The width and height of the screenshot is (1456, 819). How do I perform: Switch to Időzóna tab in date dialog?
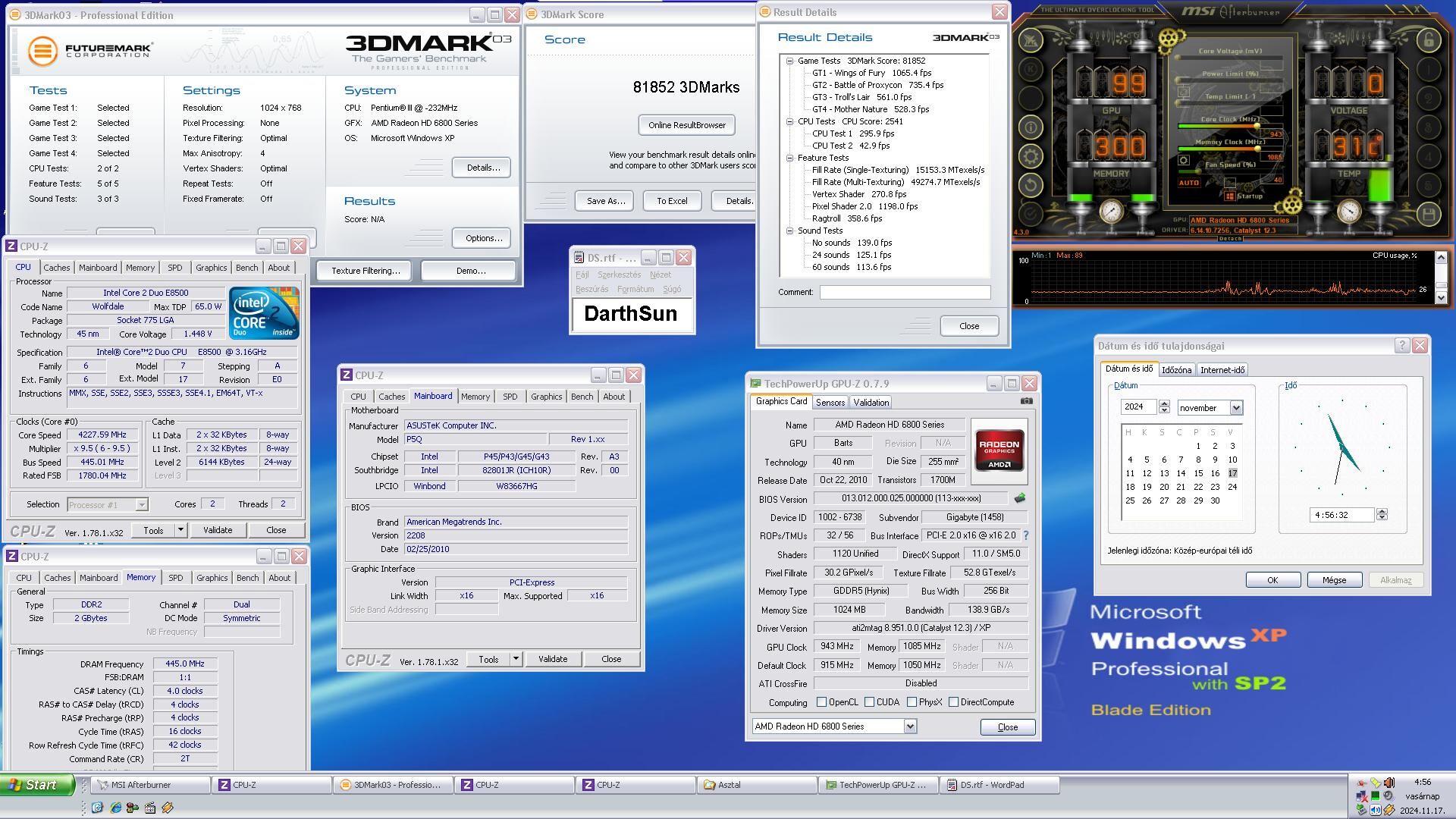coord(1176,370)
